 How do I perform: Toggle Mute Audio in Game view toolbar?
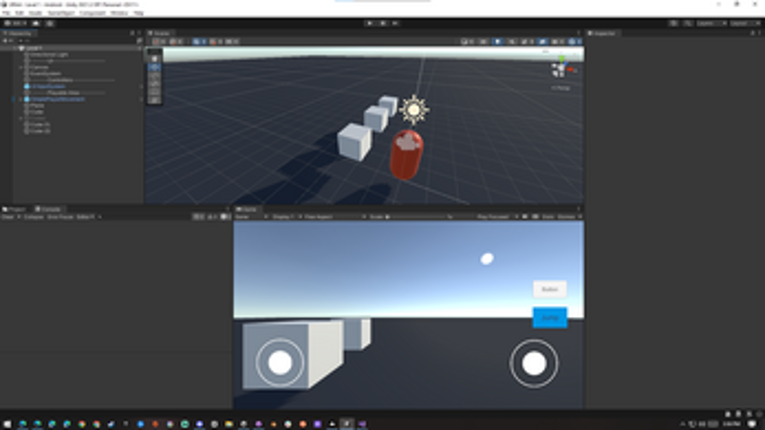point(525,217)
